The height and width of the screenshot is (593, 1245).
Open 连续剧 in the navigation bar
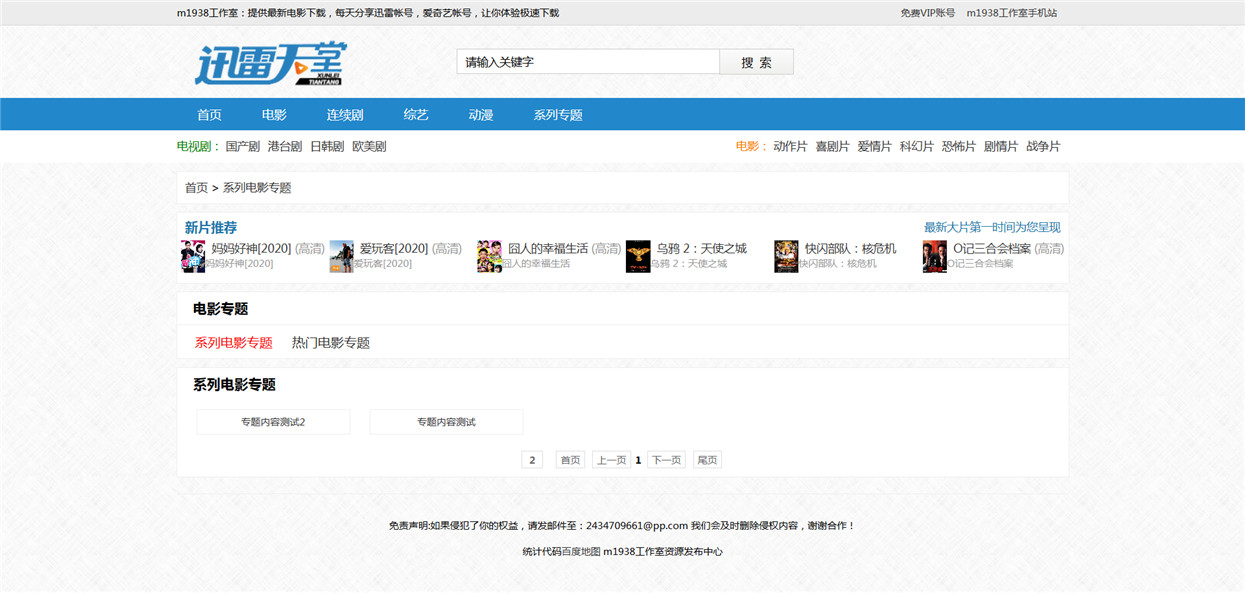[x=345, y=115]
